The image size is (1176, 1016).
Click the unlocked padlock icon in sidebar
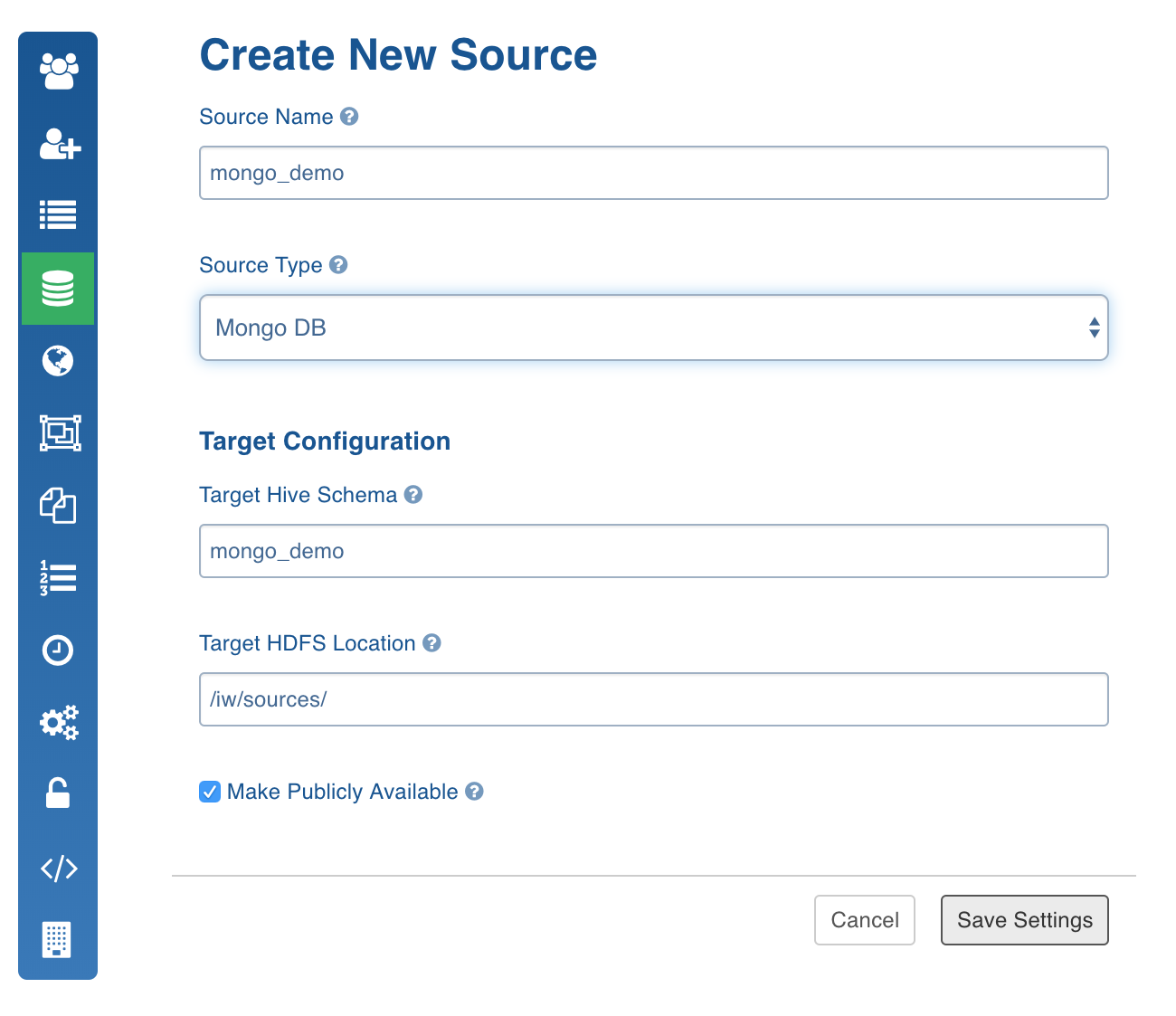pos(58,793)
